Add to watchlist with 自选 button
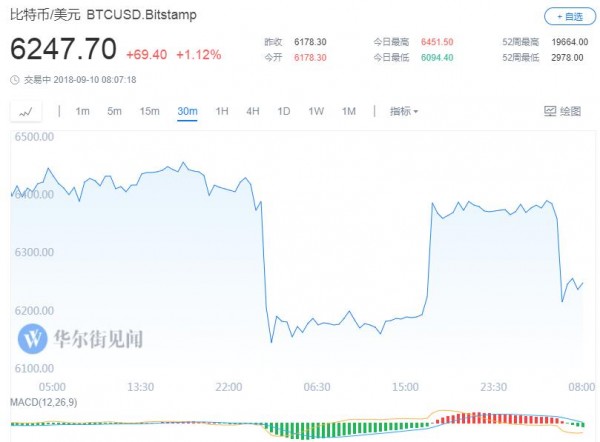Image resolution: width=600 pixels, height=442 pixels. pos(566,17)
